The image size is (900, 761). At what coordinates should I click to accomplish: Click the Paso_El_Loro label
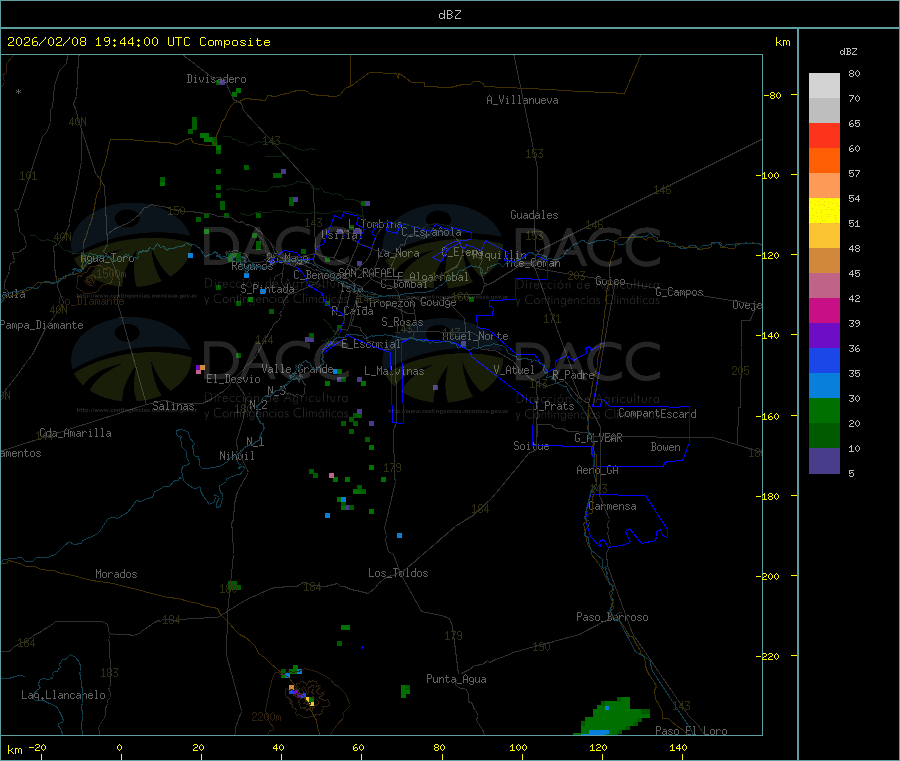tap(691, 731)
